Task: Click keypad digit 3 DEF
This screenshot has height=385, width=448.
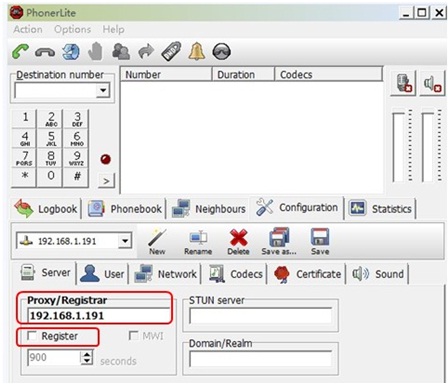Action: (77, 119)
